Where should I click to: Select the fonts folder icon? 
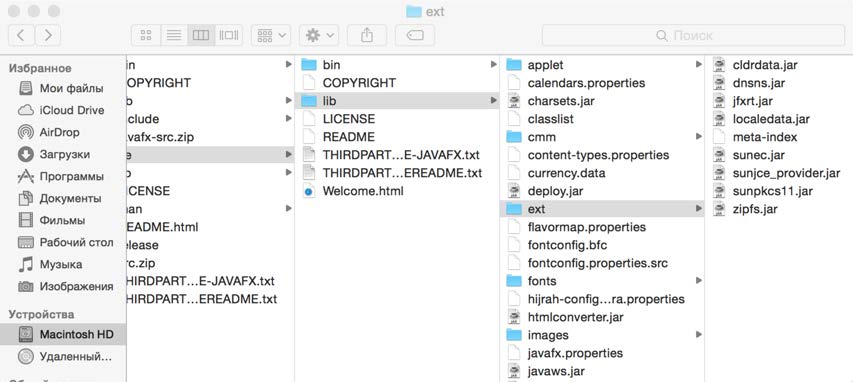(x=514, y=281)
